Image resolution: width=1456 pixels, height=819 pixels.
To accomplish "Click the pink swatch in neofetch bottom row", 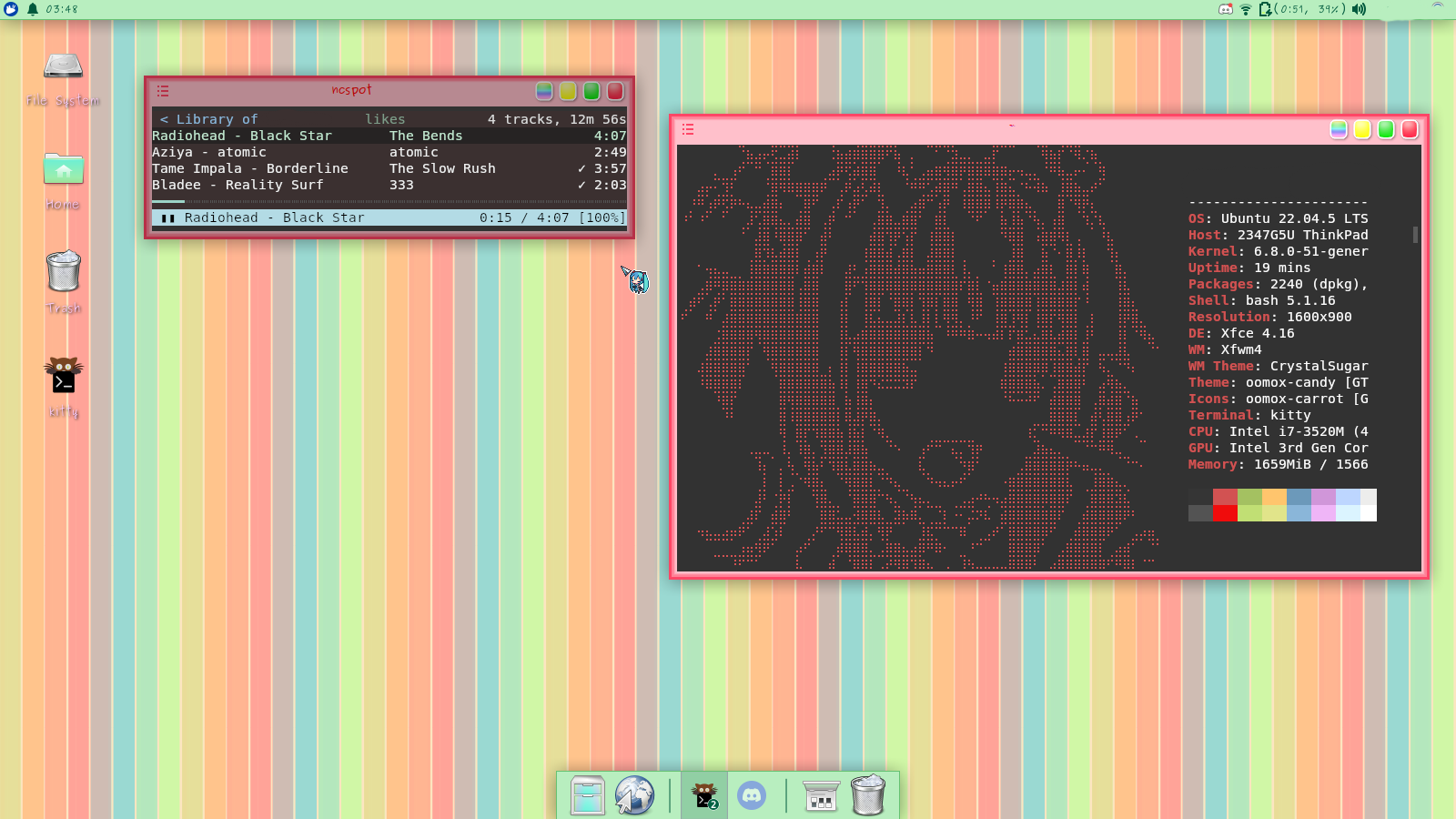I will tap(1323, 513).
